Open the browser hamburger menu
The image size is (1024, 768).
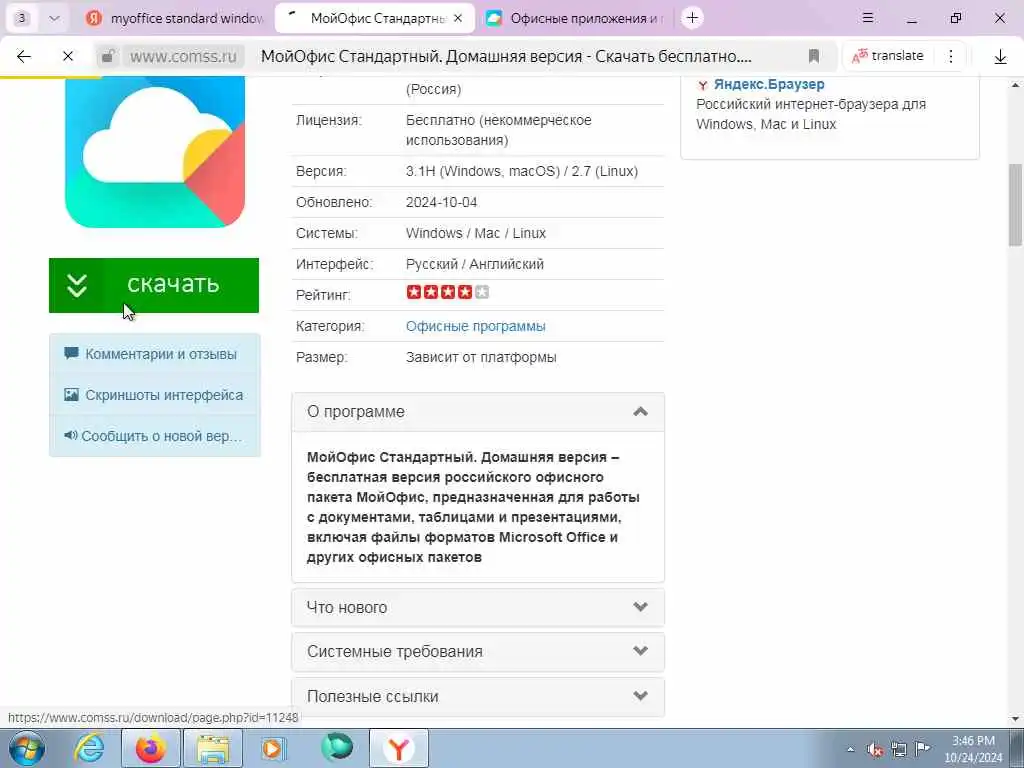coord(868,18)
